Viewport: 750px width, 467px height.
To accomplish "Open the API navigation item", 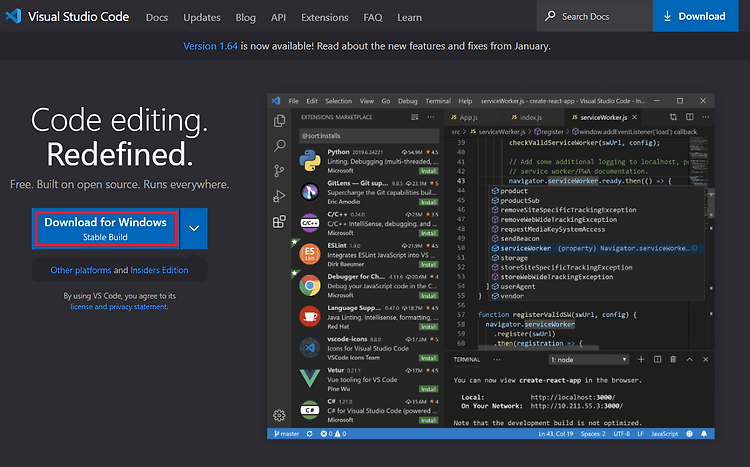I will (278, 17).
